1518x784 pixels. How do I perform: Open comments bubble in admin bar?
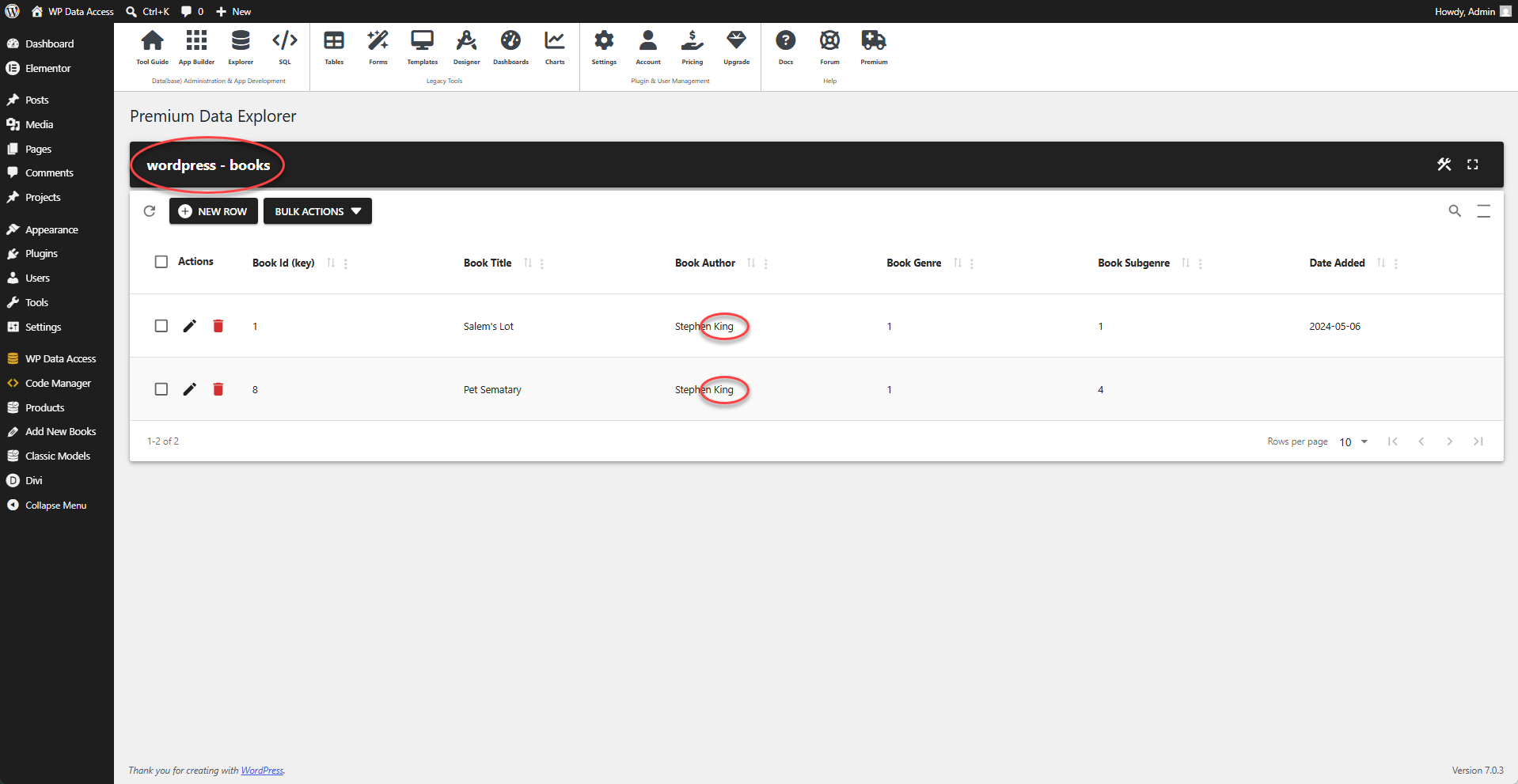pos(192,11)
